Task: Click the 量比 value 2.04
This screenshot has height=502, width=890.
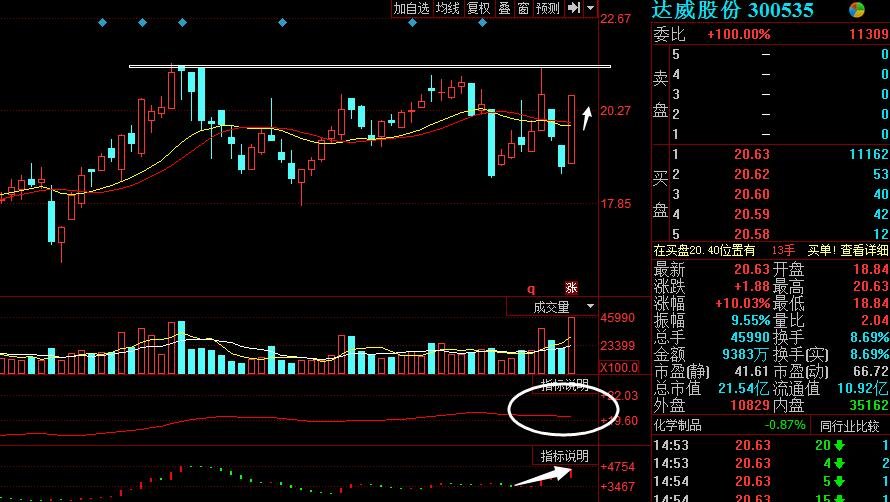Action: [874, 320]
